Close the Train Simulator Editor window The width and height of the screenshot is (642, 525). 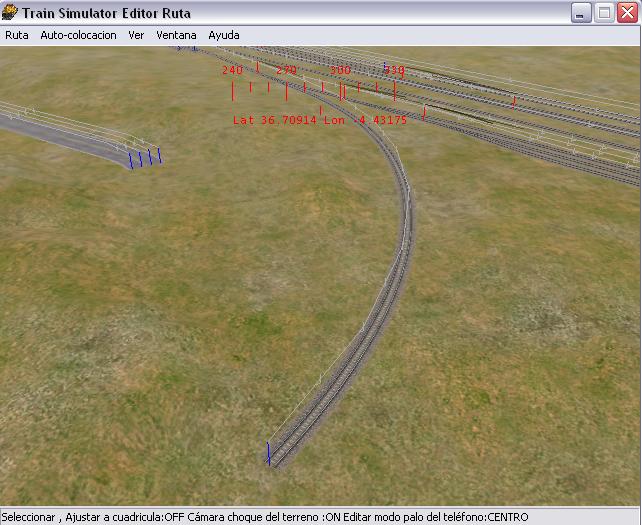[x=627, y=13]
